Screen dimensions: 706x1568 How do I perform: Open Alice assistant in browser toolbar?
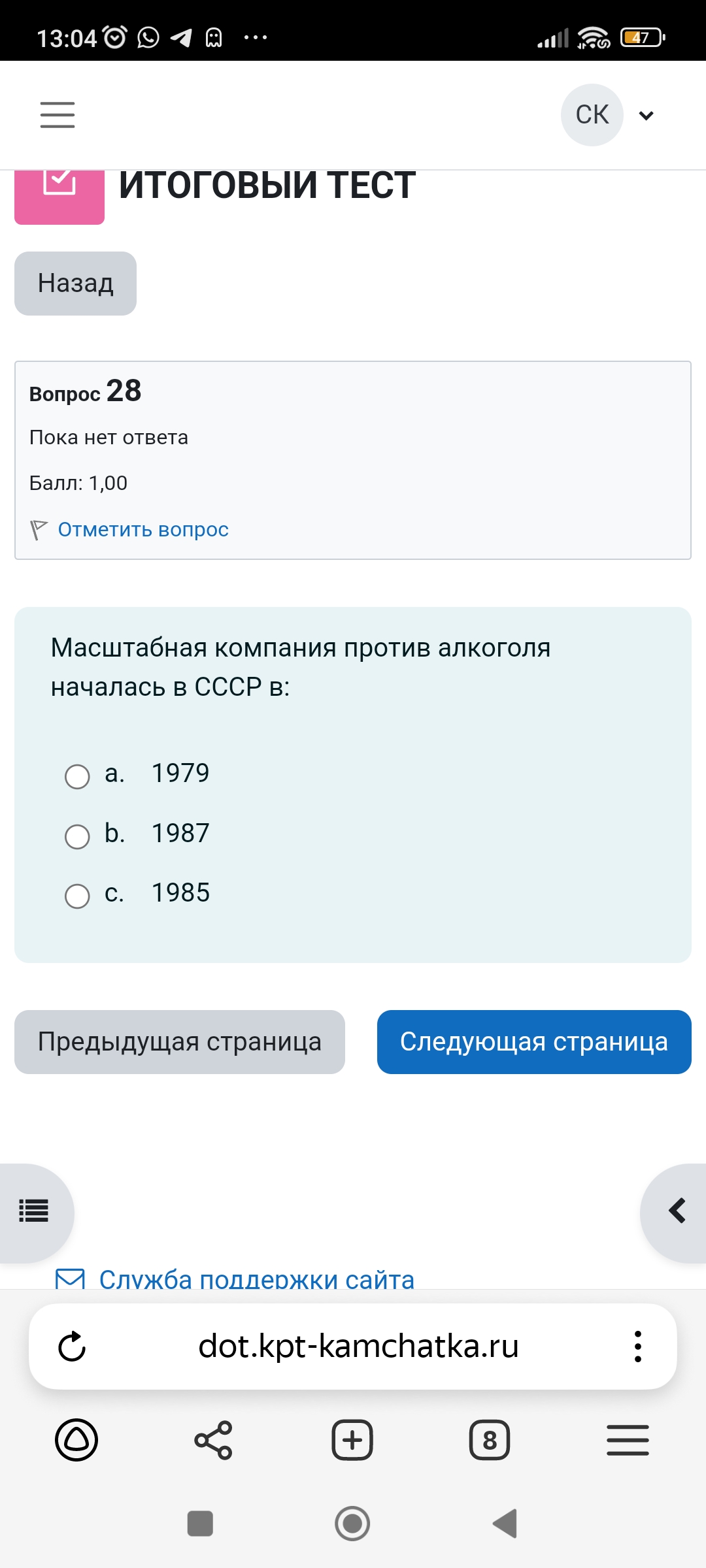click(76, 1440)
